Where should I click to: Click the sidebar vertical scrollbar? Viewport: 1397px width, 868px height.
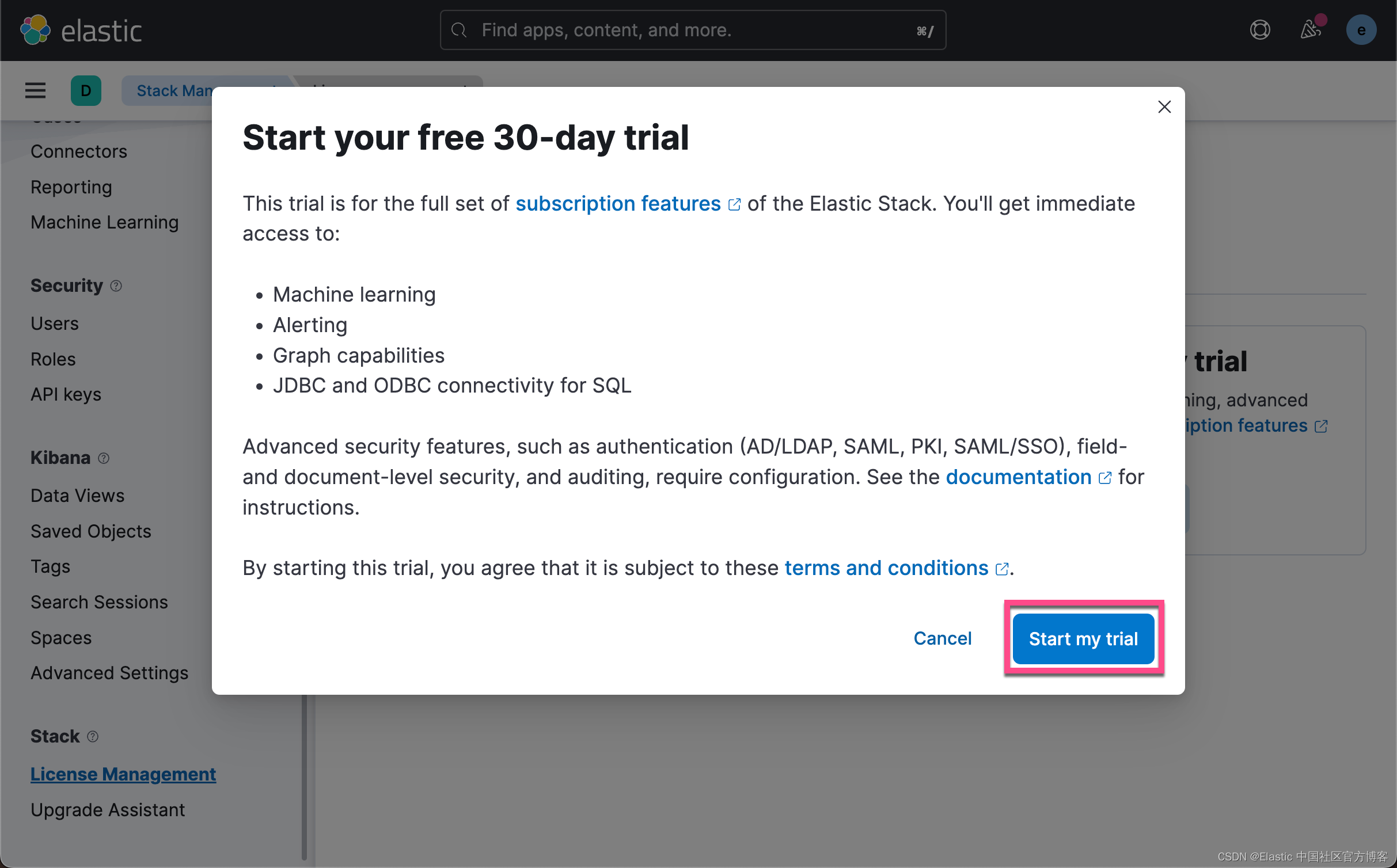pos(304,777)
